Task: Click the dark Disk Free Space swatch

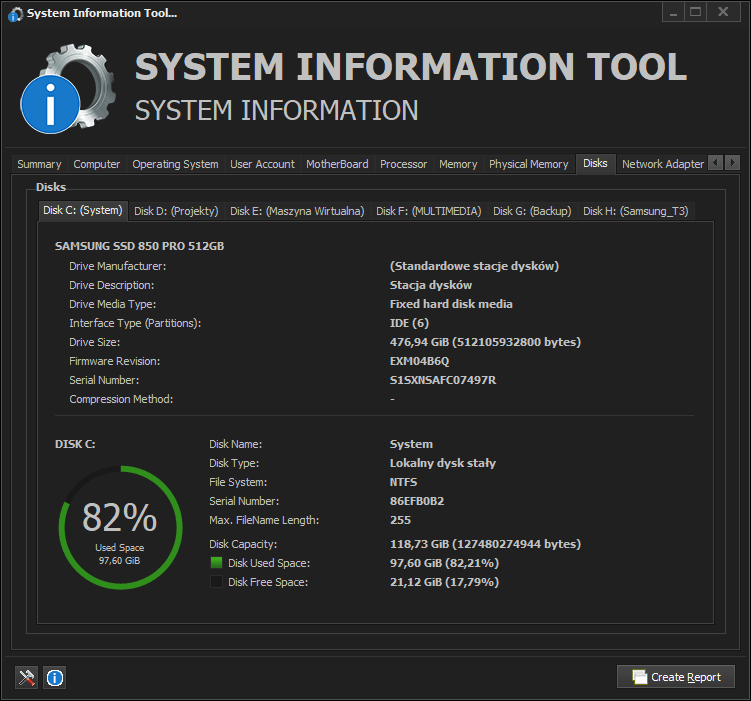Action: point(216,582)
